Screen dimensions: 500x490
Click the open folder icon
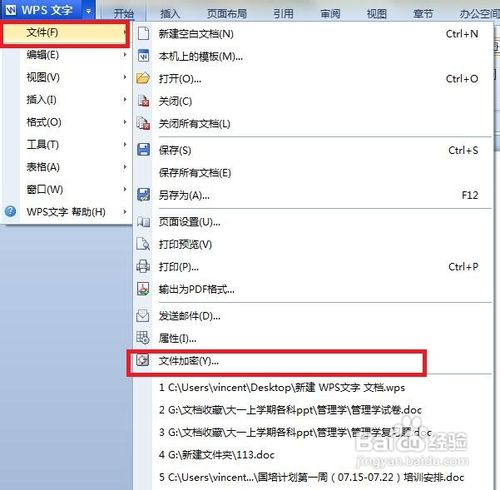143,78
